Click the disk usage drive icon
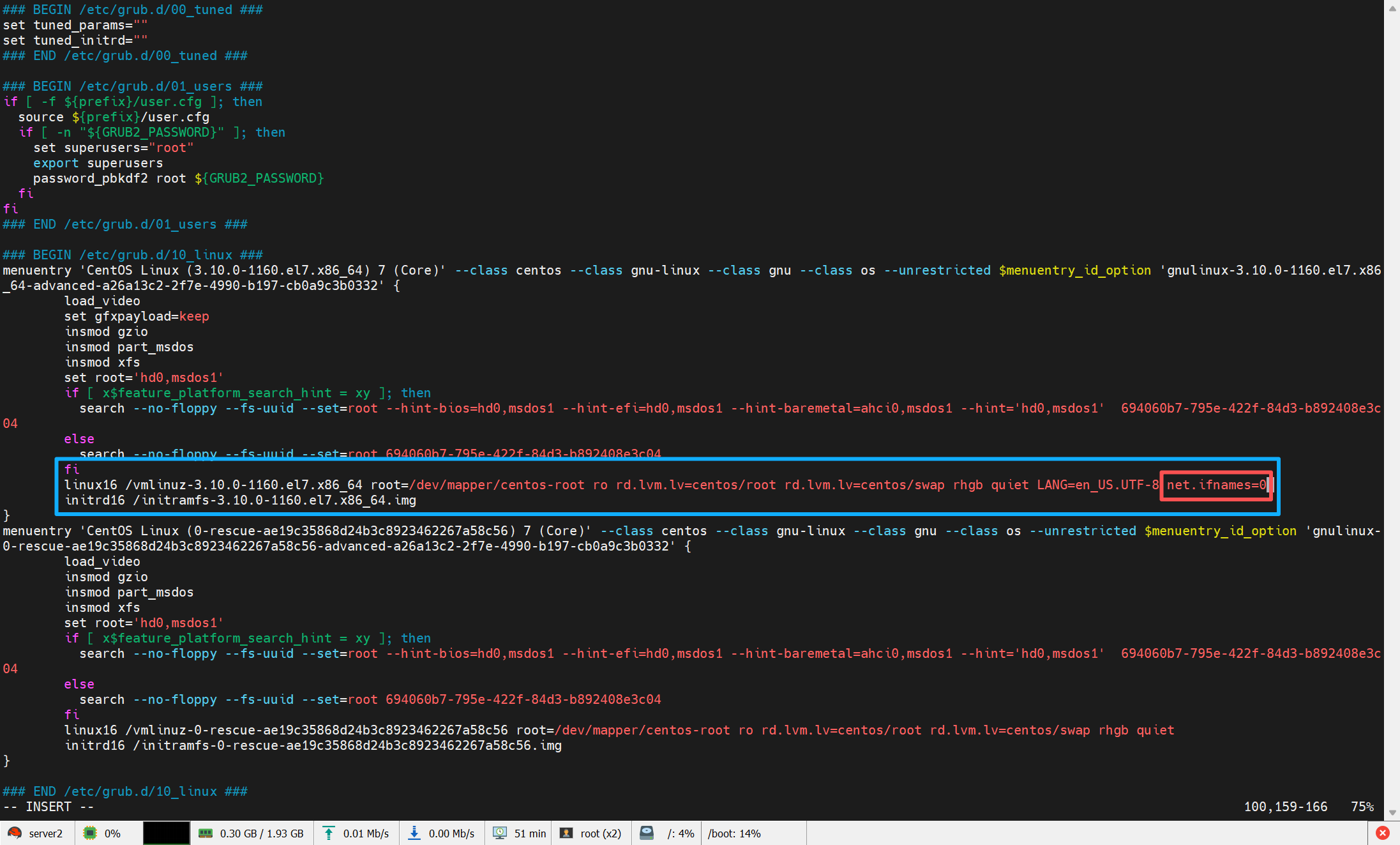This screenshot has width=1400, height=845. pyautogui.click(x=647, y=833)
